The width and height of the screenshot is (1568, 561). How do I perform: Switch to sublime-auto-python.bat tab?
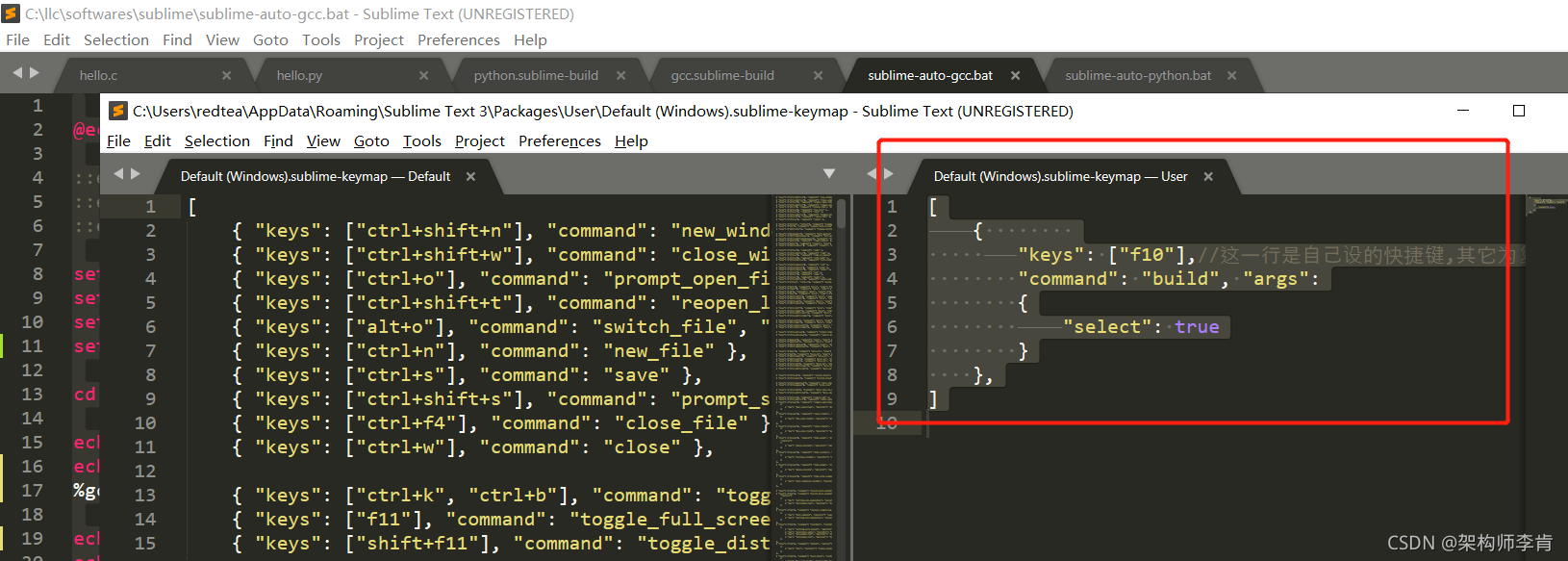pyautogui.click(x=1137, y=75)
